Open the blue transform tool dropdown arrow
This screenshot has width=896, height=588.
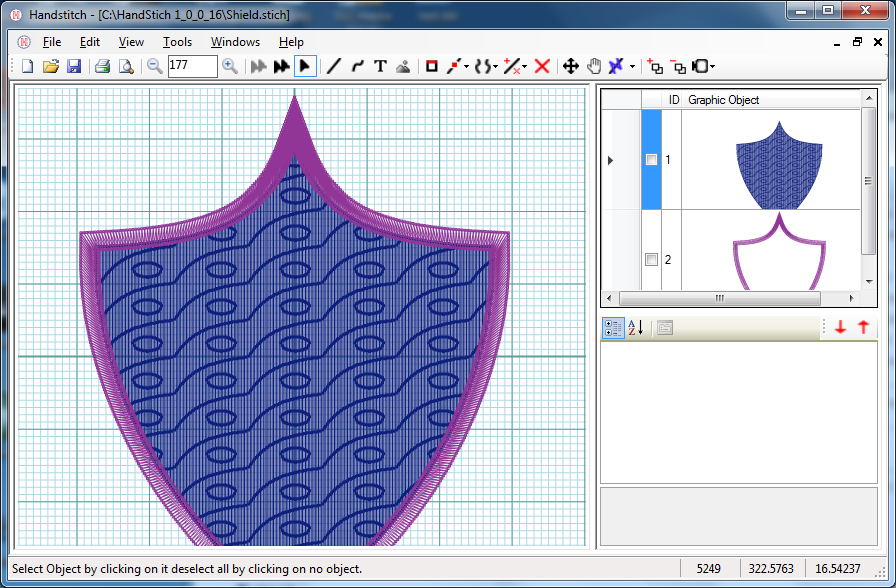[x=632, y=67]
